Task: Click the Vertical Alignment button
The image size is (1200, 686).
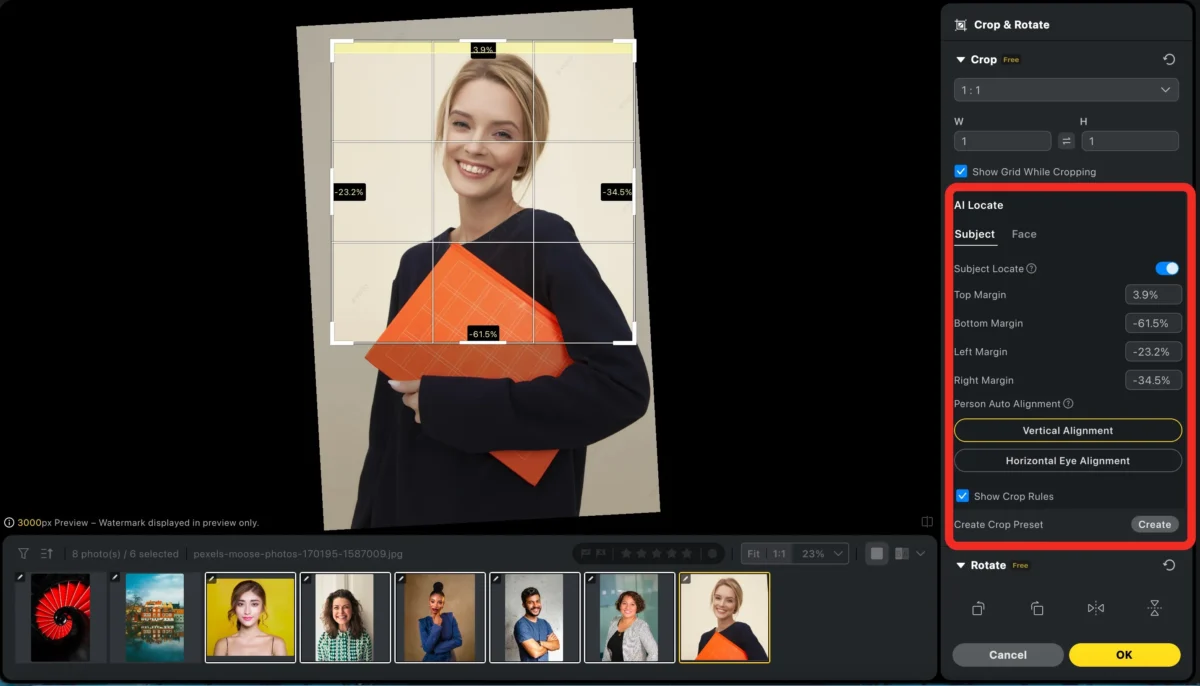Action: (1067, 430)
